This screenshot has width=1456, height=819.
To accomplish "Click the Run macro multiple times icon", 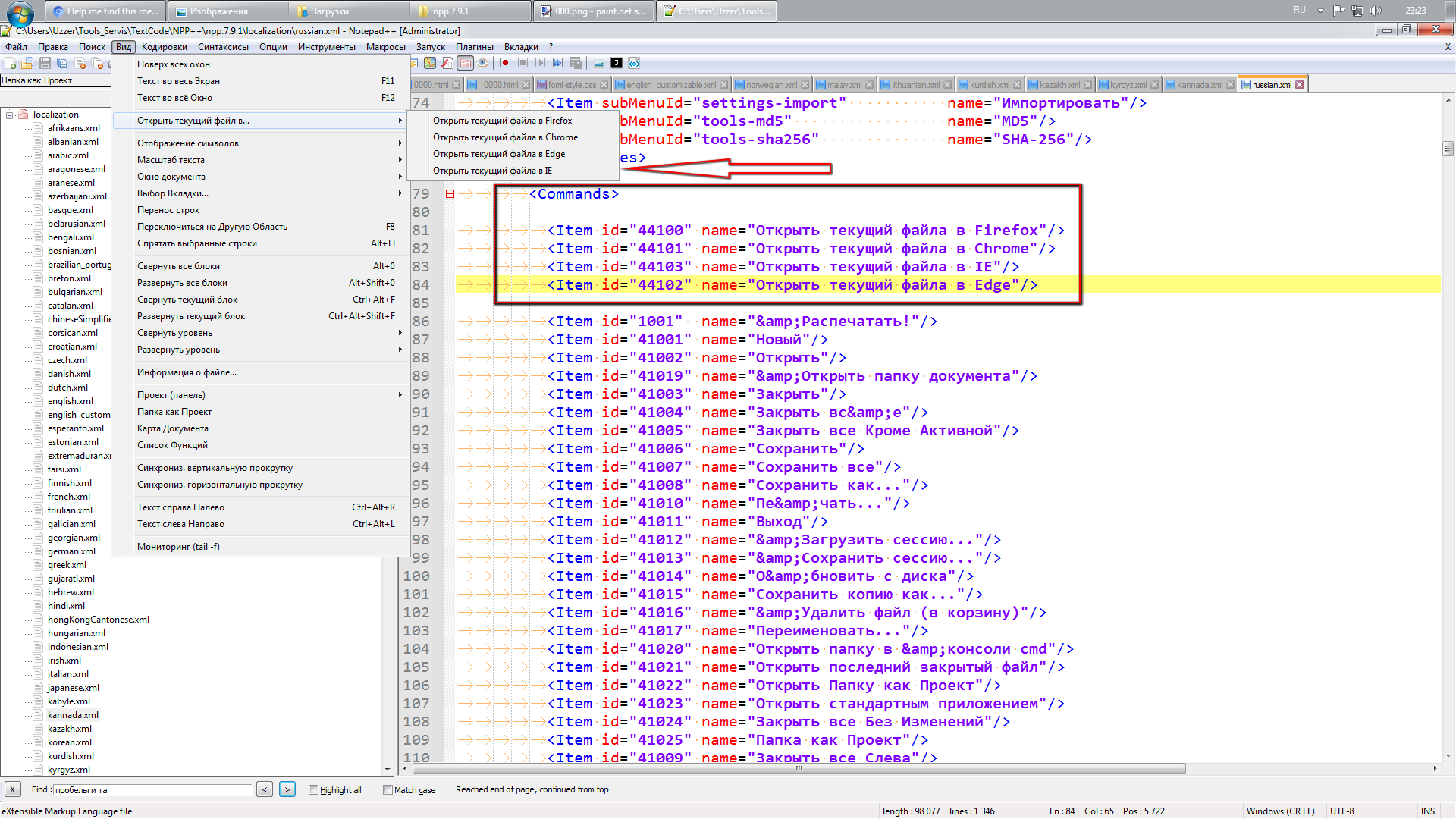I will pos(557,63).
